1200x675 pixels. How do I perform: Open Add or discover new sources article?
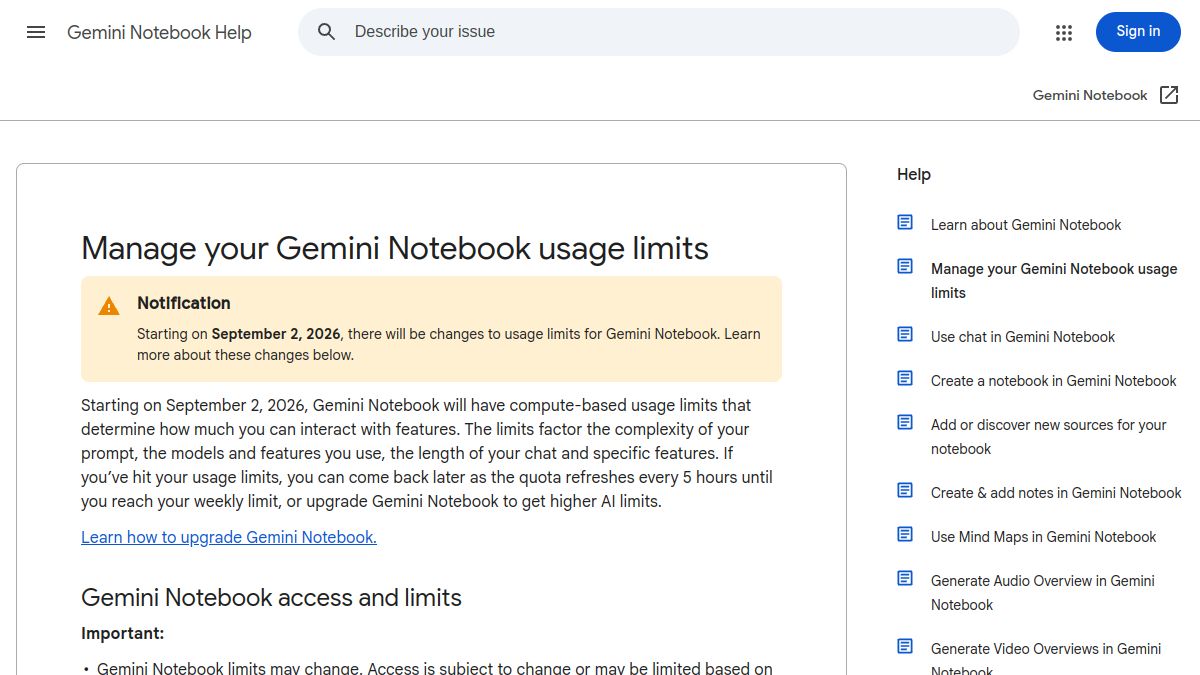(1049, 437)
